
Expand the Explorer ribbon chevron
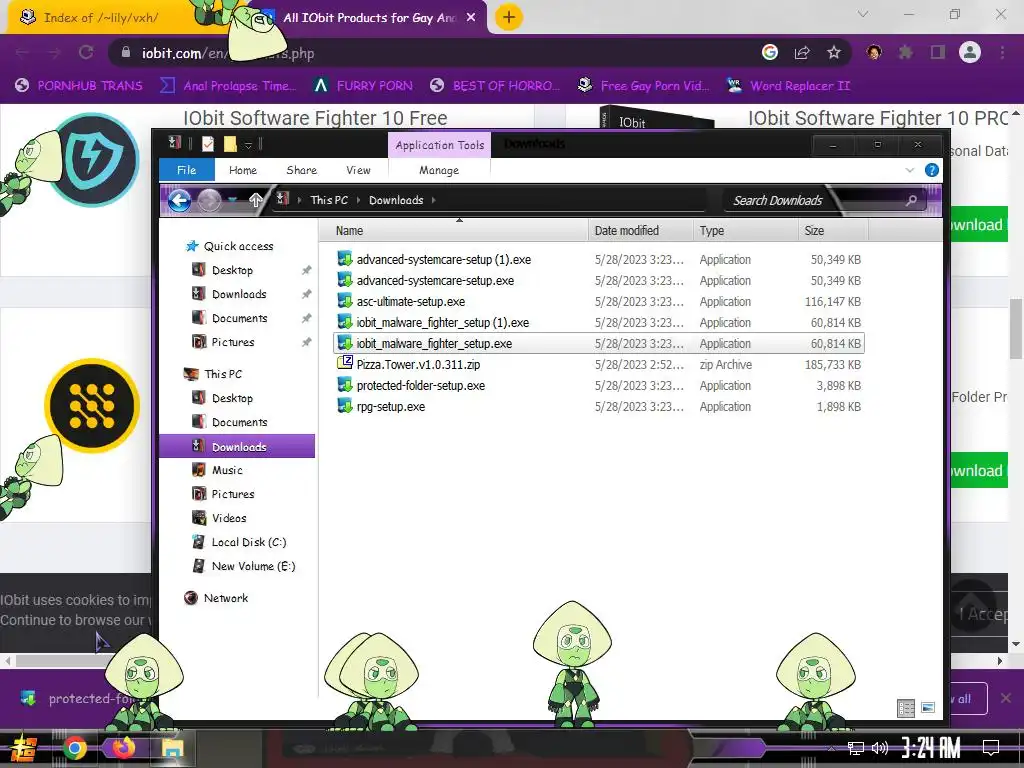click(x=910, y=170)
